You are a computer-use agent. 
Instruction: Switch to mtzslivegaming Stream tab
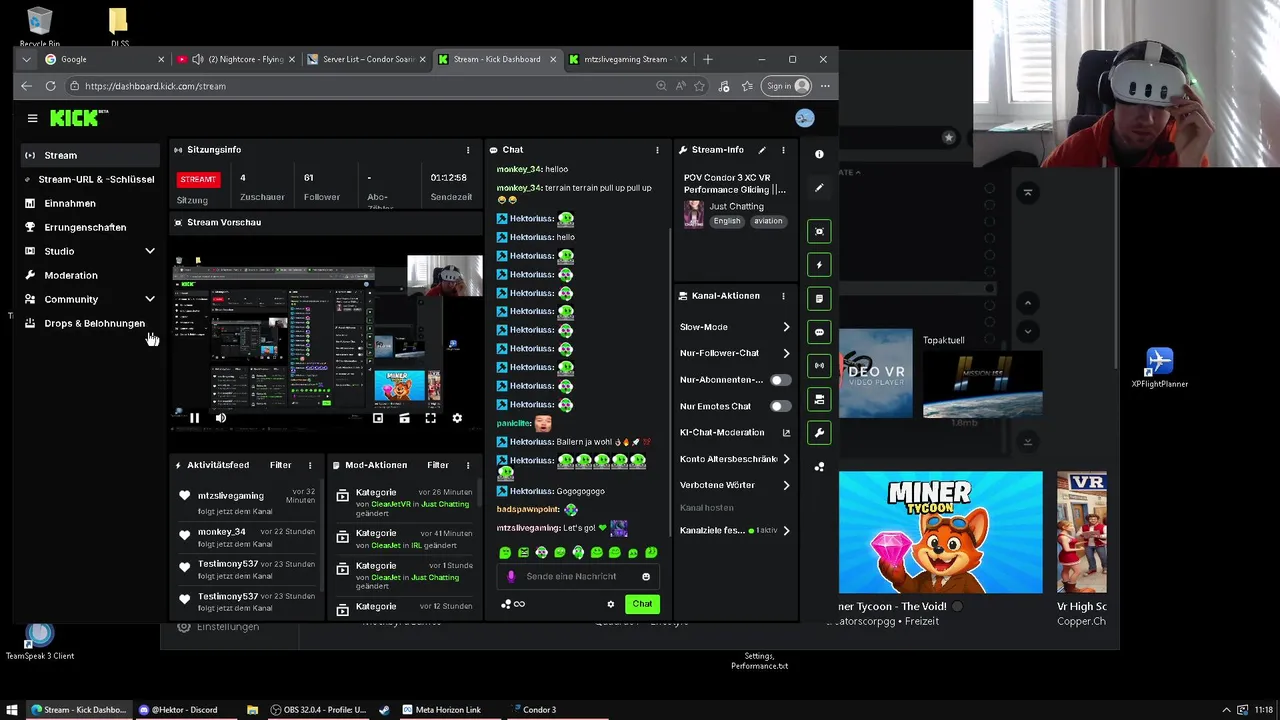tap(627, 59)
